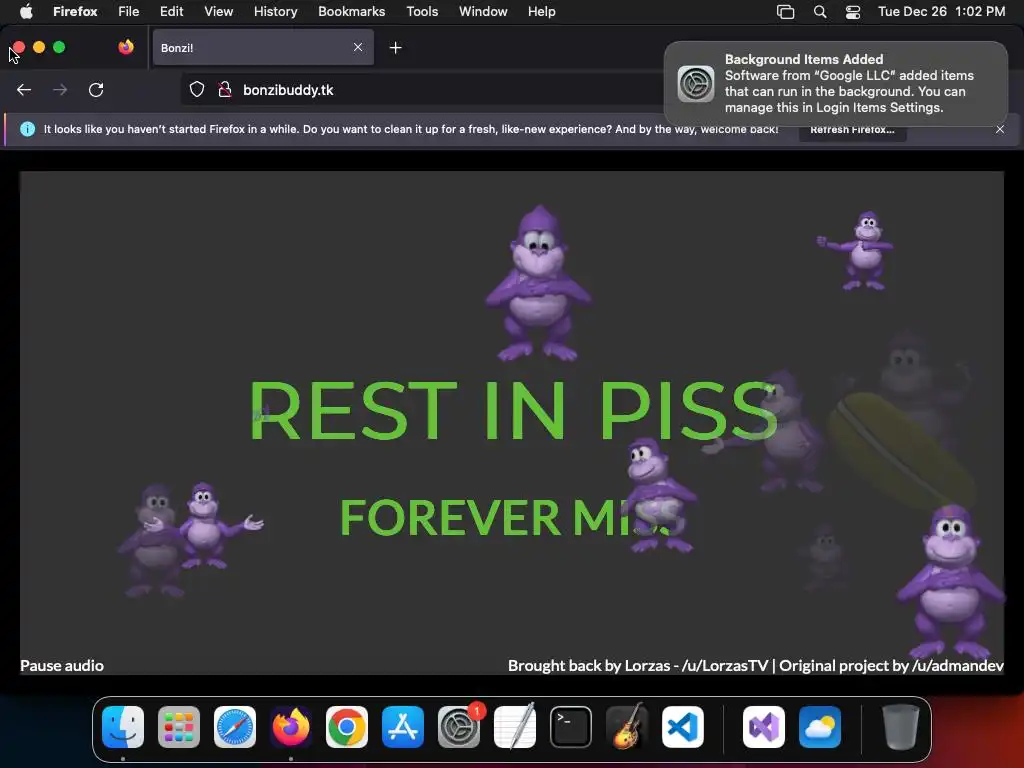Open Stage Manager from menu bar

(785, 11)
